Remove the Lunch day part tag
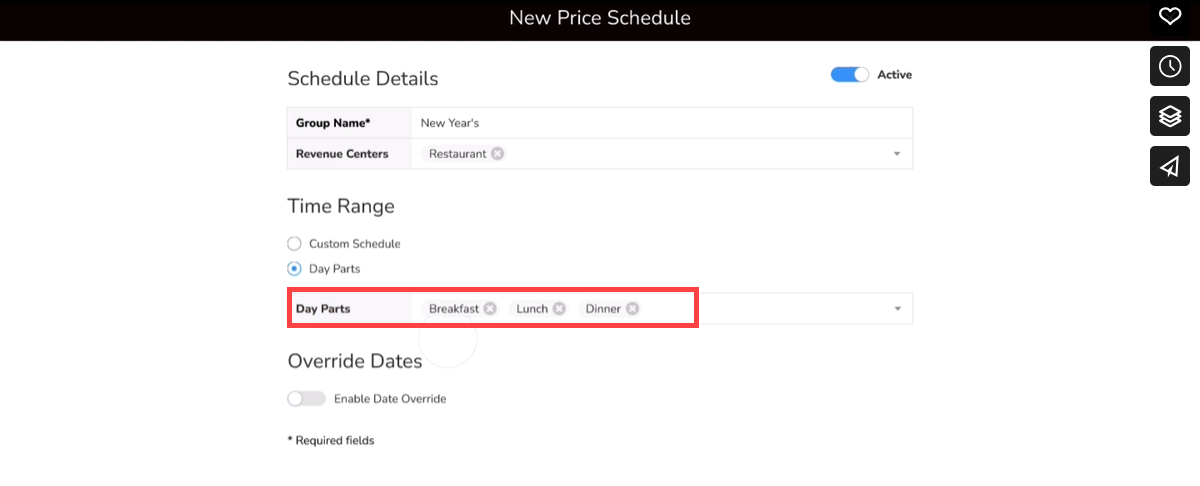1200x486 pixels. coord(559,309)
